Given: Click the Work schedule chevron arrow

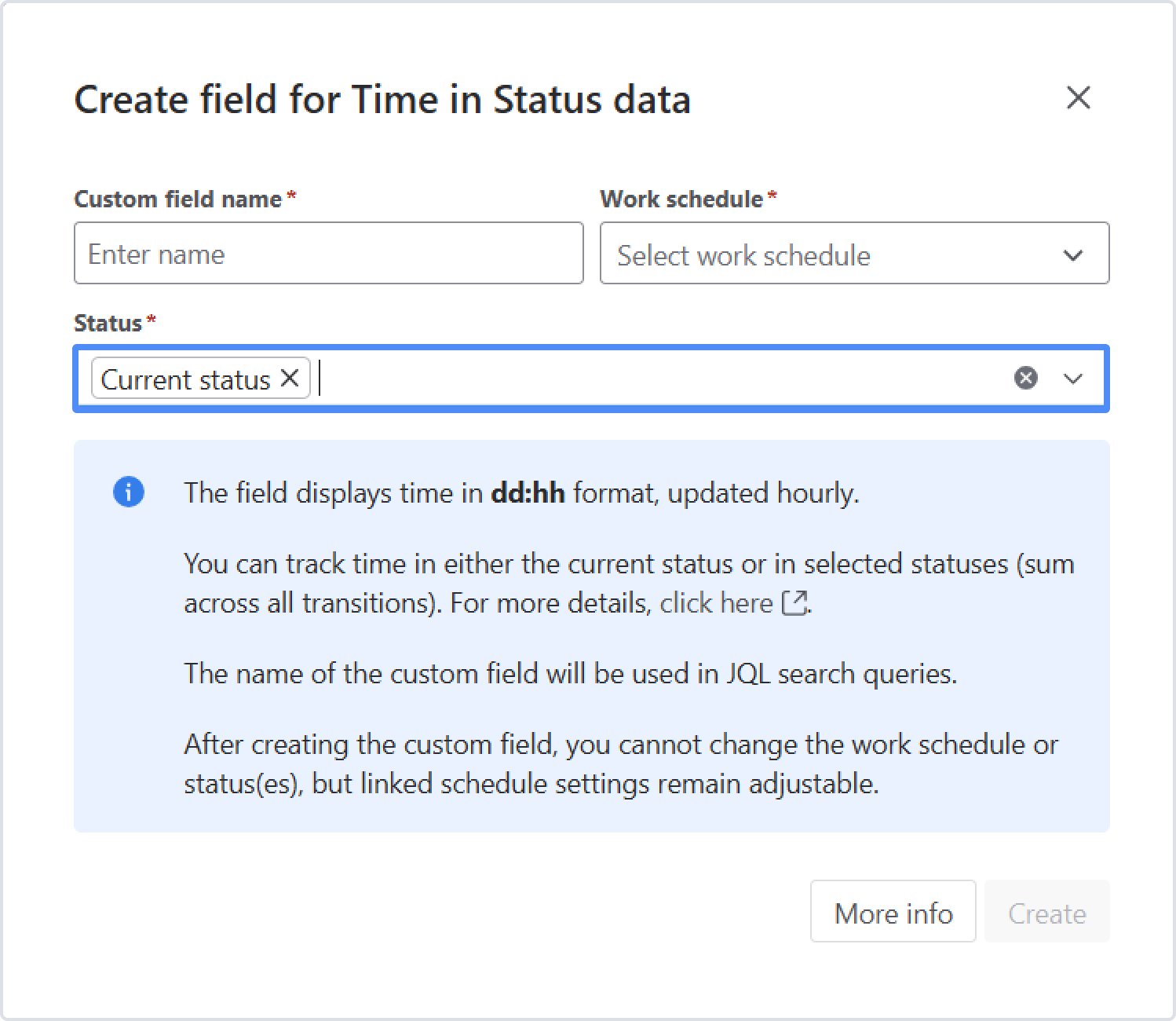Looking at the screenshot, I should 1072,255.
